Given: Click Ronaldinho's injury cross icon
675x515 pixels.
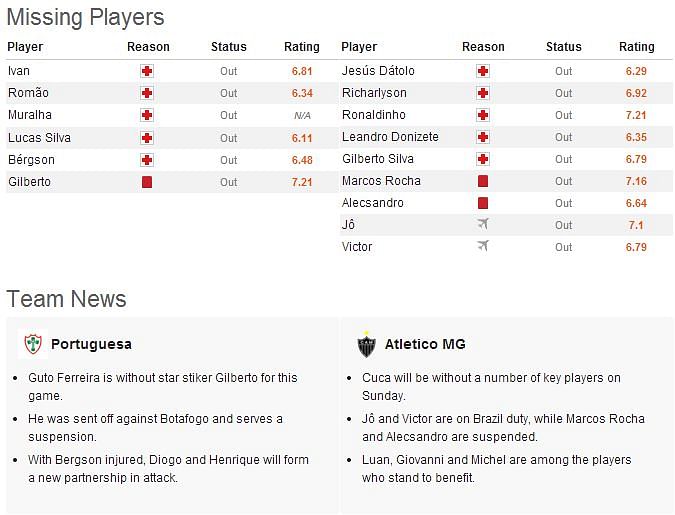Looking at the screenshot, I should (483, 115).
